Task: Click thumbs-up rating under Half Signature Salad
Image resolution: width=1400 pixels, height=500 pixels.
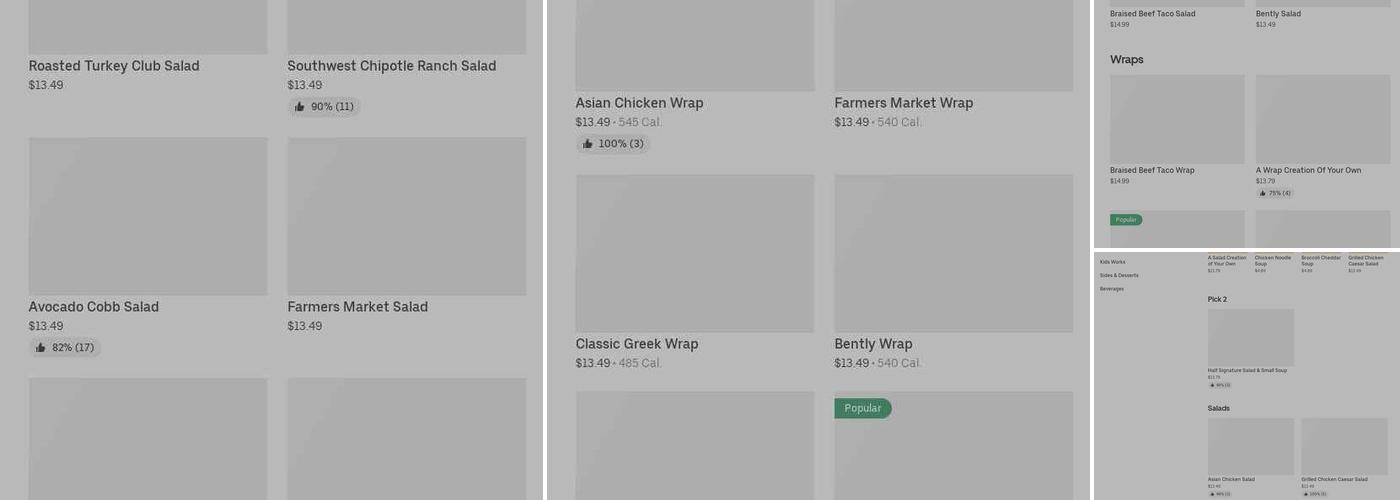Action: click(1219, 385)
